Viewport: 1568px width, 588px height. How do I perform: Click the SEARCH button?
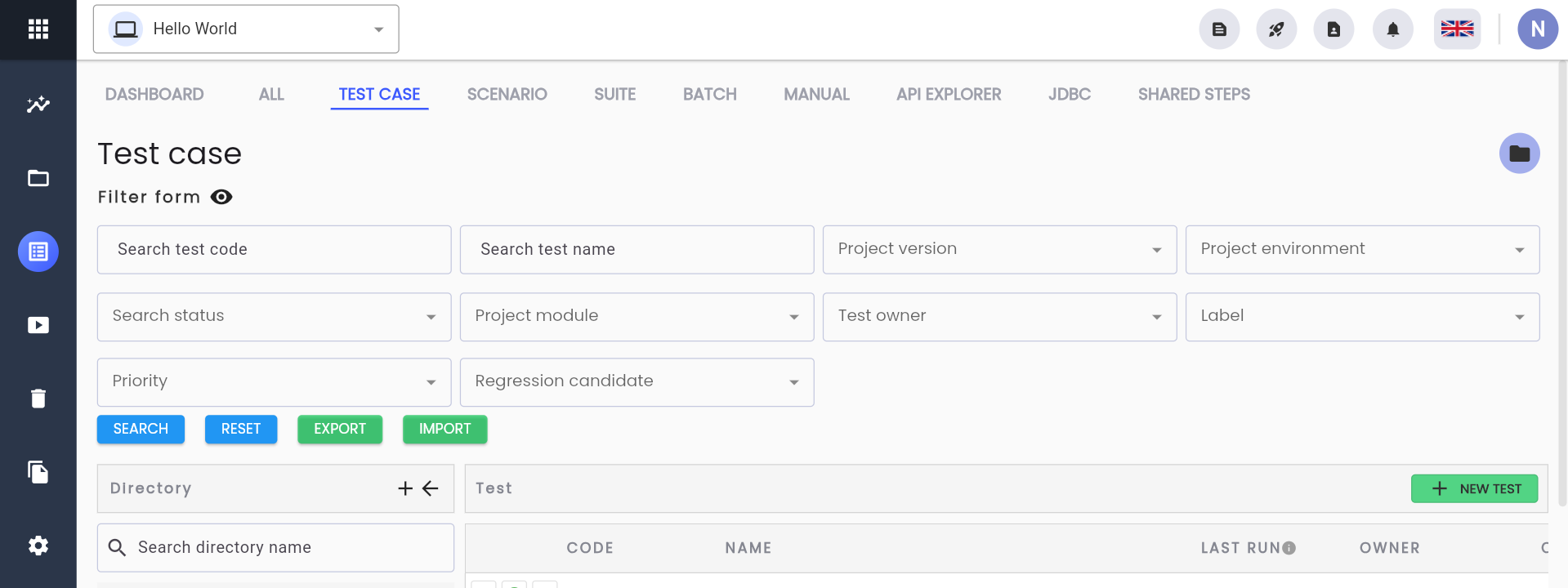coord(141,430)
